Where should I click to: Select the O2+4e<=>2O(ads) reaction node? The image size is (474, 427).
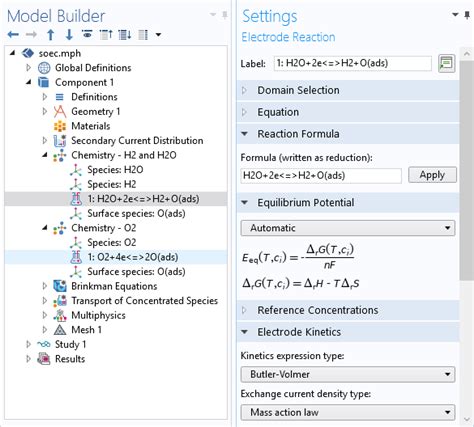click(133, 257)
